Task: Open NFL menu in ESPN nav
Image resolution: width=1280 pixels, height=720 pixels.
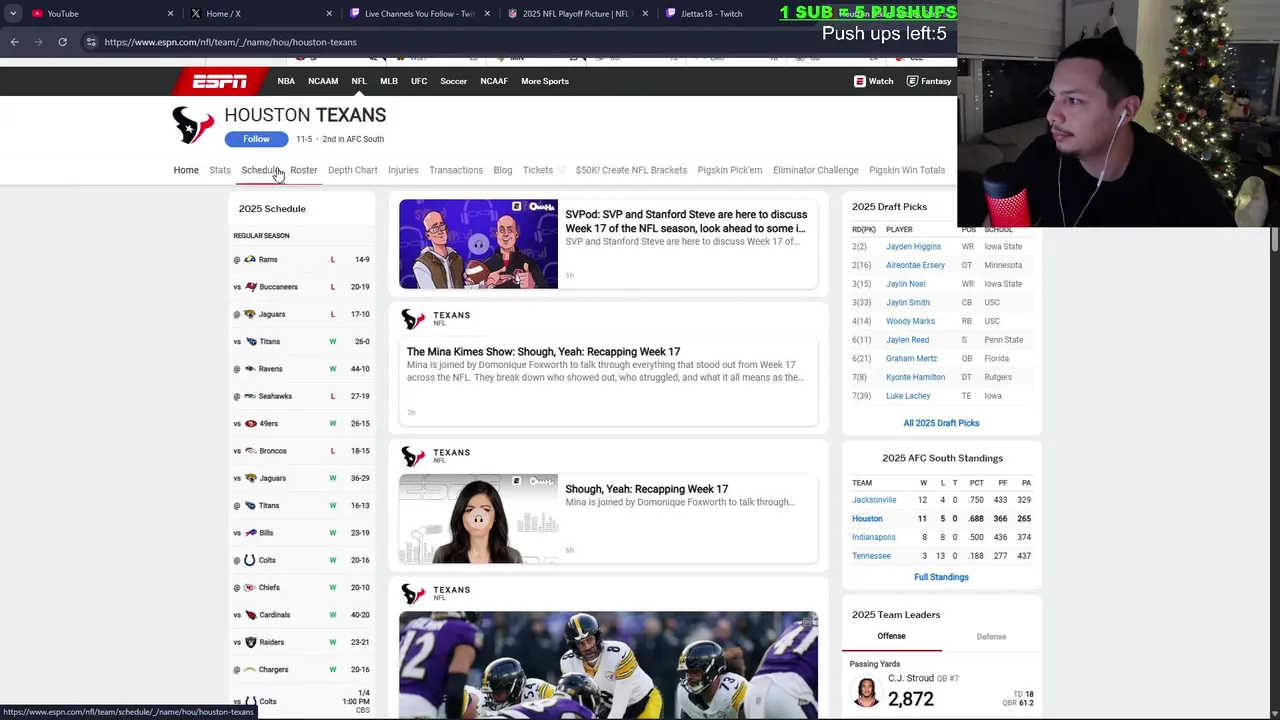Action: tap(359, 81)
